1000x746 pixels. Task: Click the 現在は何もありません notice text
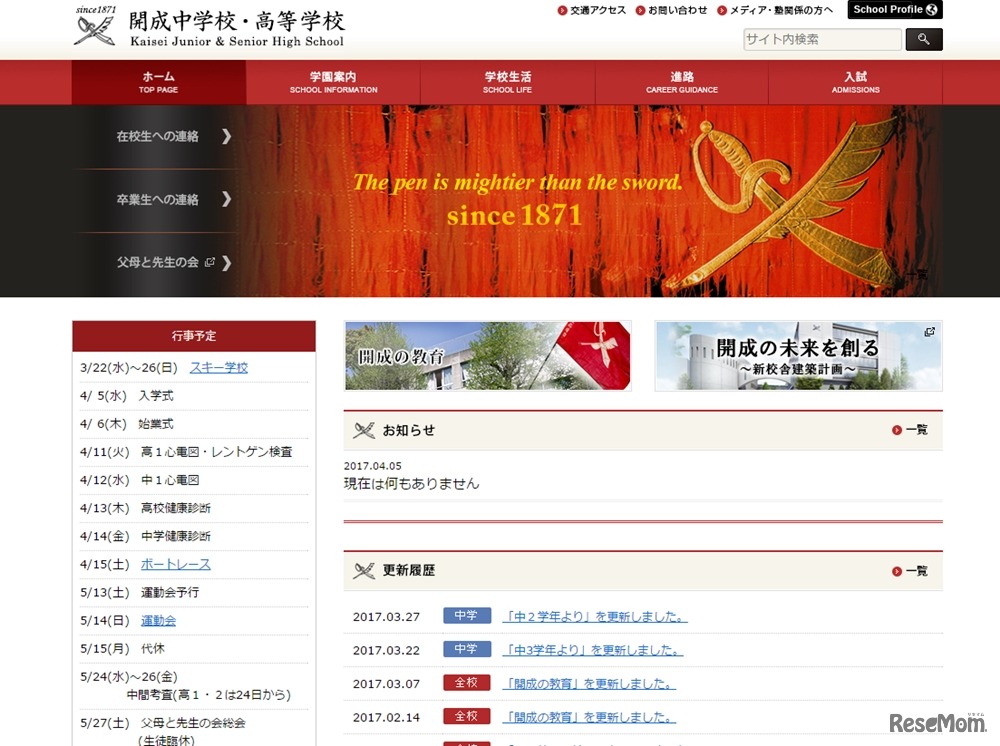[411, 484]
